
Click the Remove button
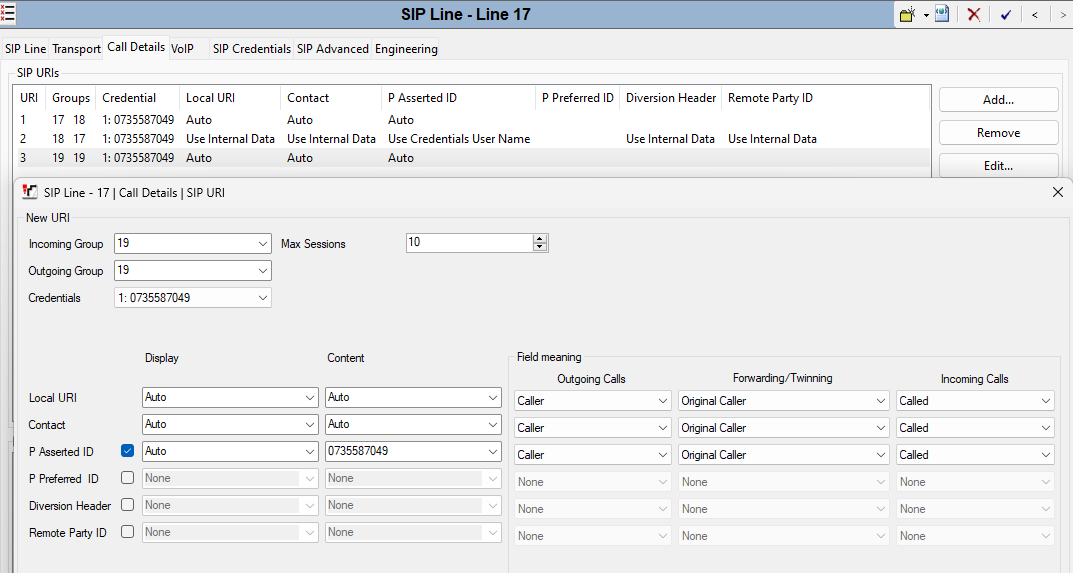click(998, 133)
